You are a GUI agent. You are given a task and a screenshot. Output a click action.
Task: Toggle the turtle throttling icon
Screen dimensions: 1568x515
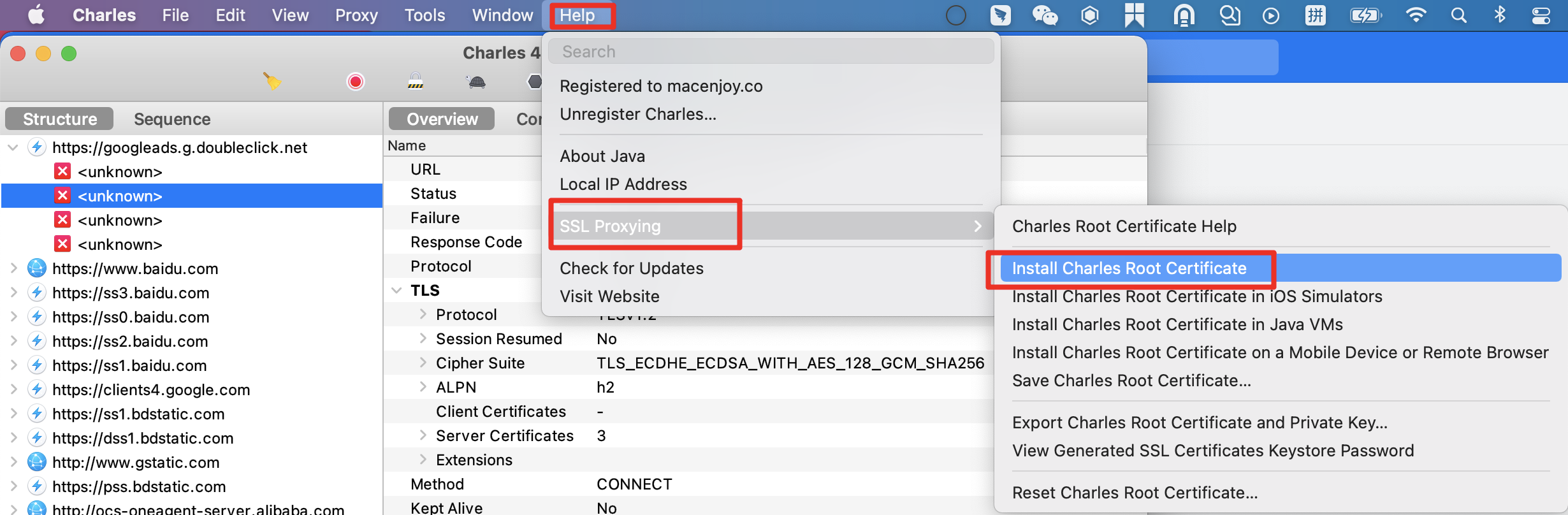coord(476,82)
